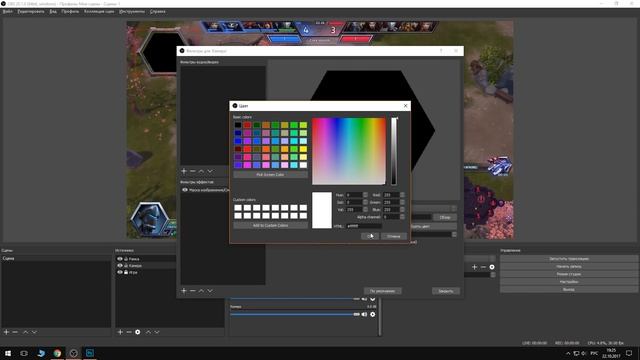
Task: Step the Val spinner arrows
Action: (x=365, y=210)
